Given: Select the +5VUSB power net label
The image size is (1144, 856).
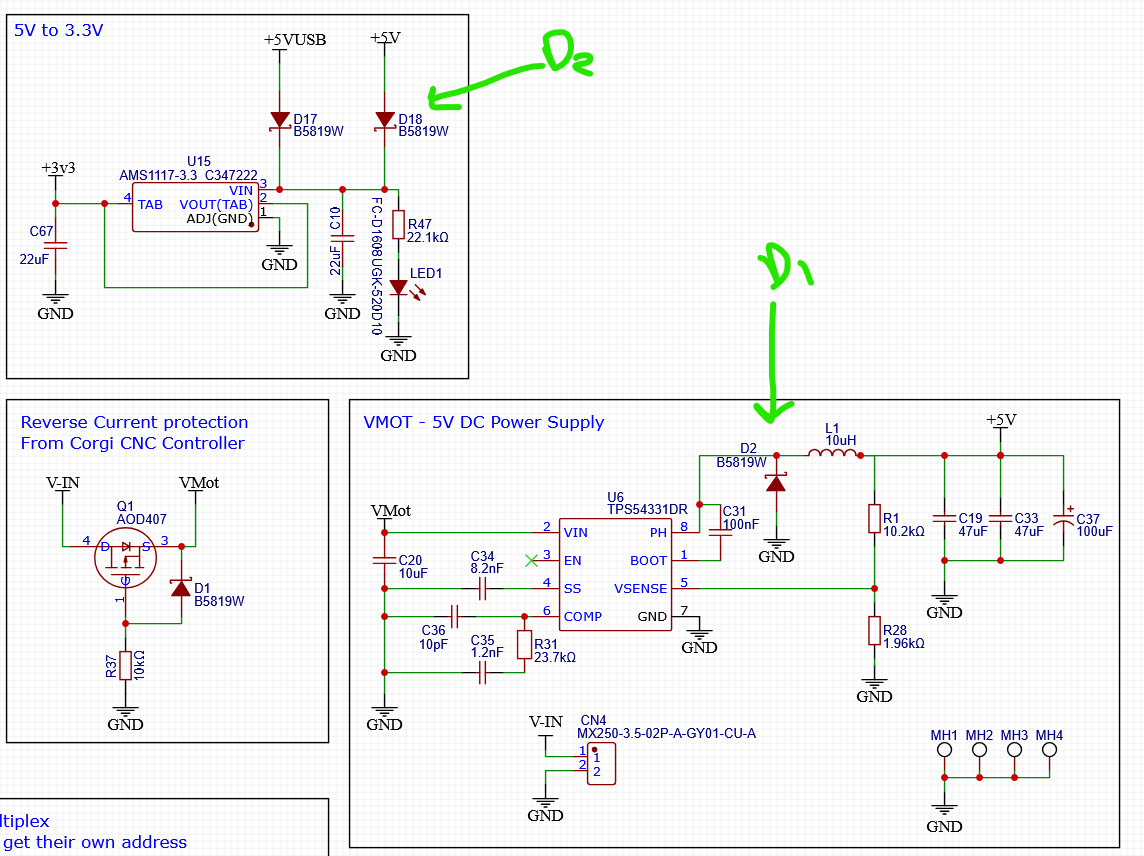Looking at the screenshot, I should [295, 40].
